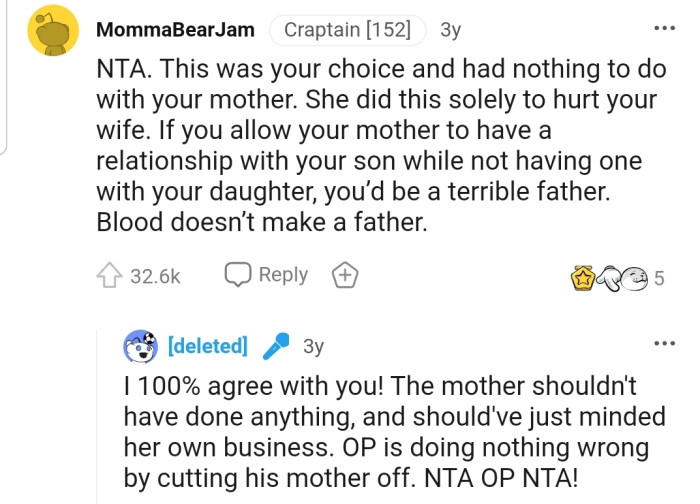Open the three-dot menu on deleted reply
Viewport: 700px width, 504px height.
click(663, 345)
